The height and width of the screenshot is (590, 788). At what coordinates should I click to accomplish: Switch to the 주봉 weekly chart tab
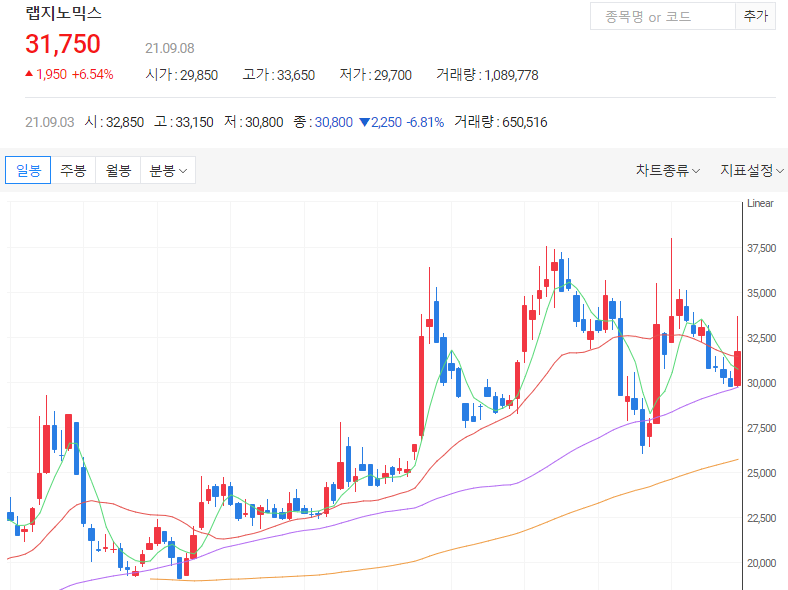[x=73, y=170]
